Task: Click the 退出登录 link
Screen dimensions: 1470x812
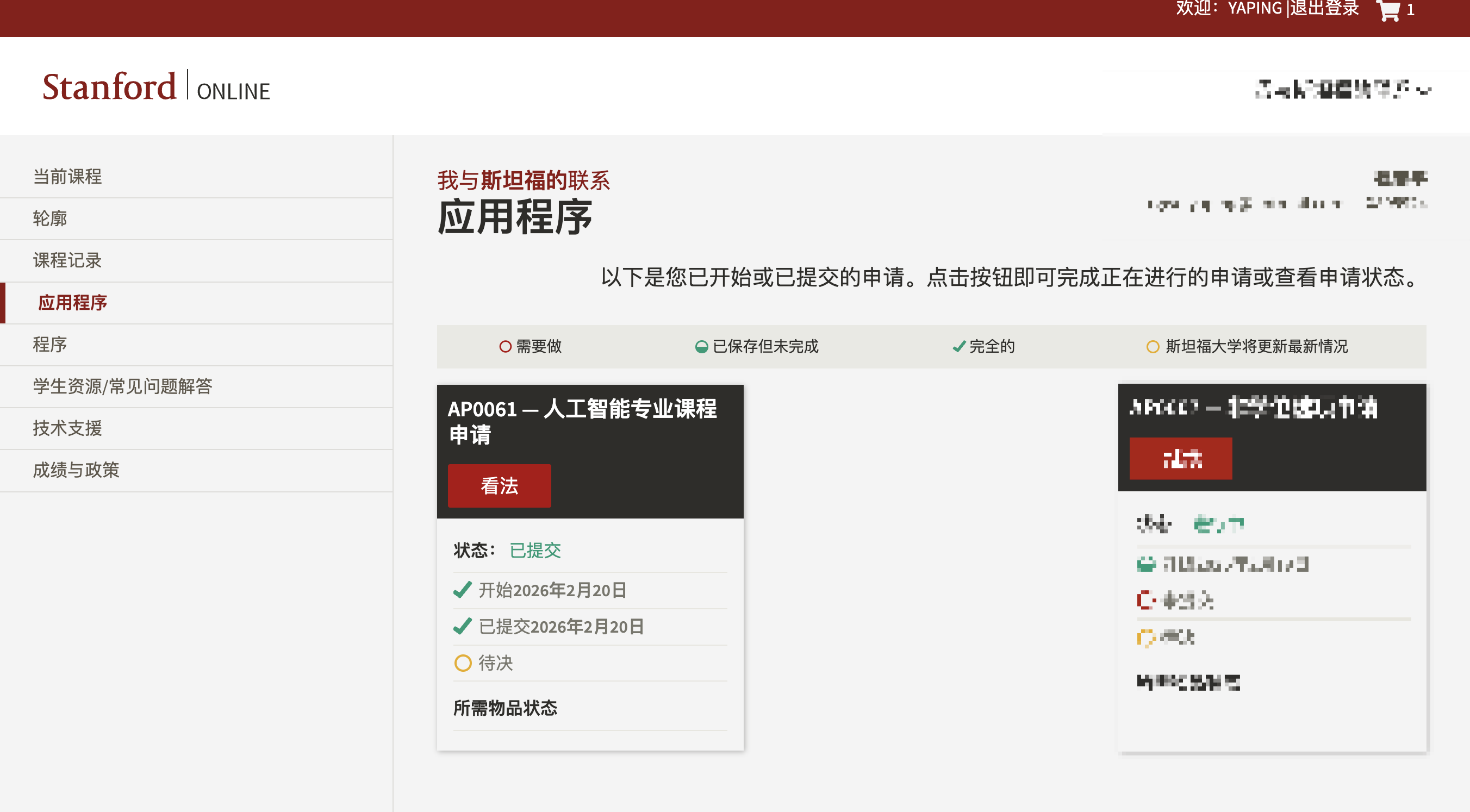Action: point(1324,9)
